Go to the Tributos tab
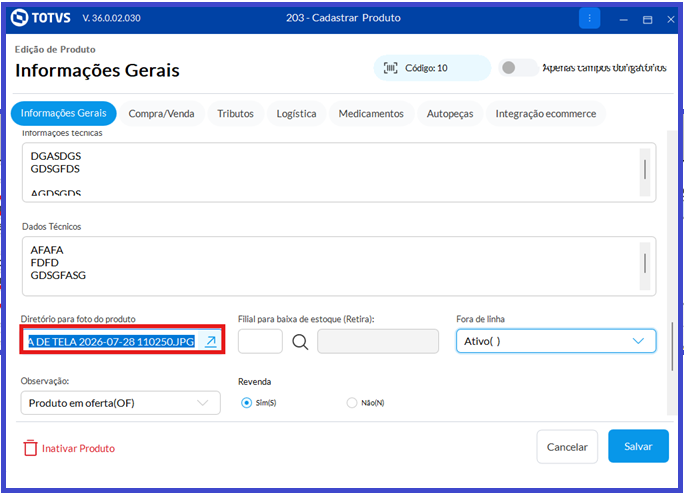 pyautogui.click(x=236, y=114)
